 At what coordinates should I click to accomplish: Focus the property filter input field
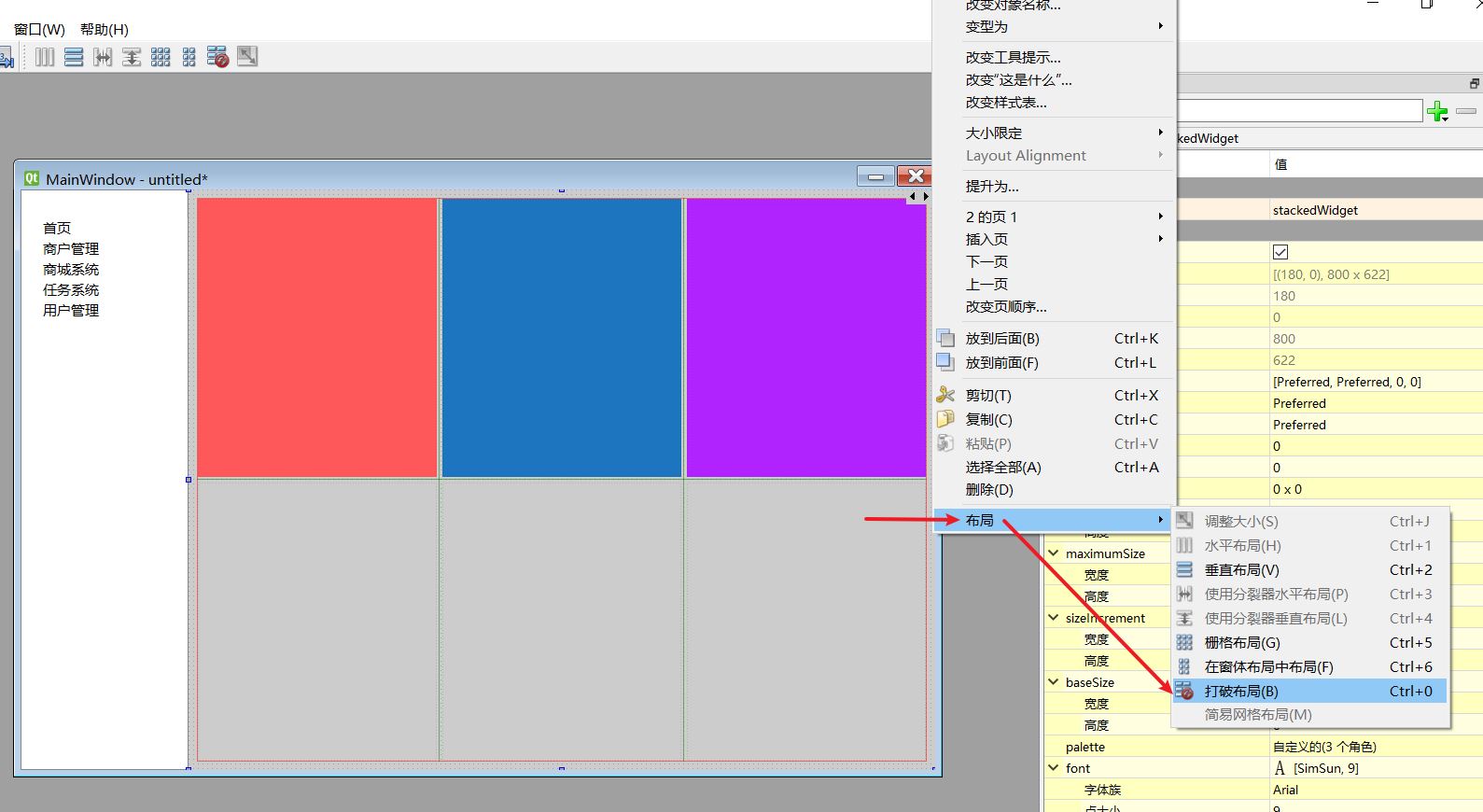[1299, 111]
